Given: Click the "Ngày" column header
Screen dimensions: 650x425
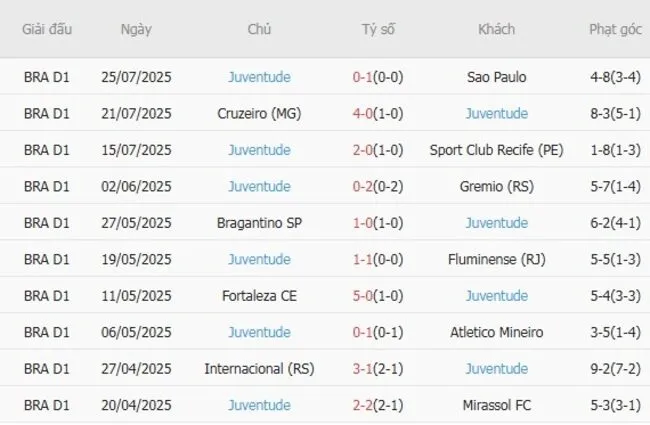Looking at the screenshot, I should click(136, 29).
